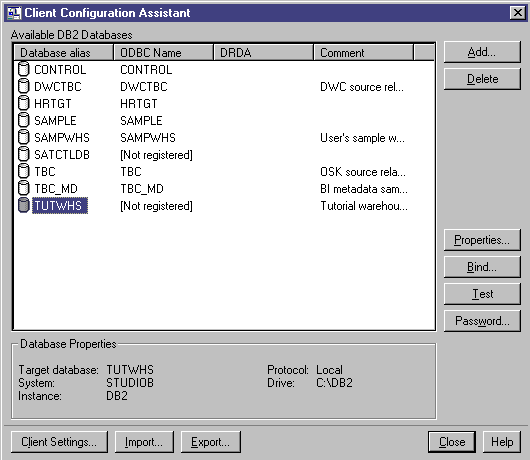Screen dimensions: 530x460
Task: Click TUTWHS's [Not registered] ODBC cell
Action: tap(156, 206)
